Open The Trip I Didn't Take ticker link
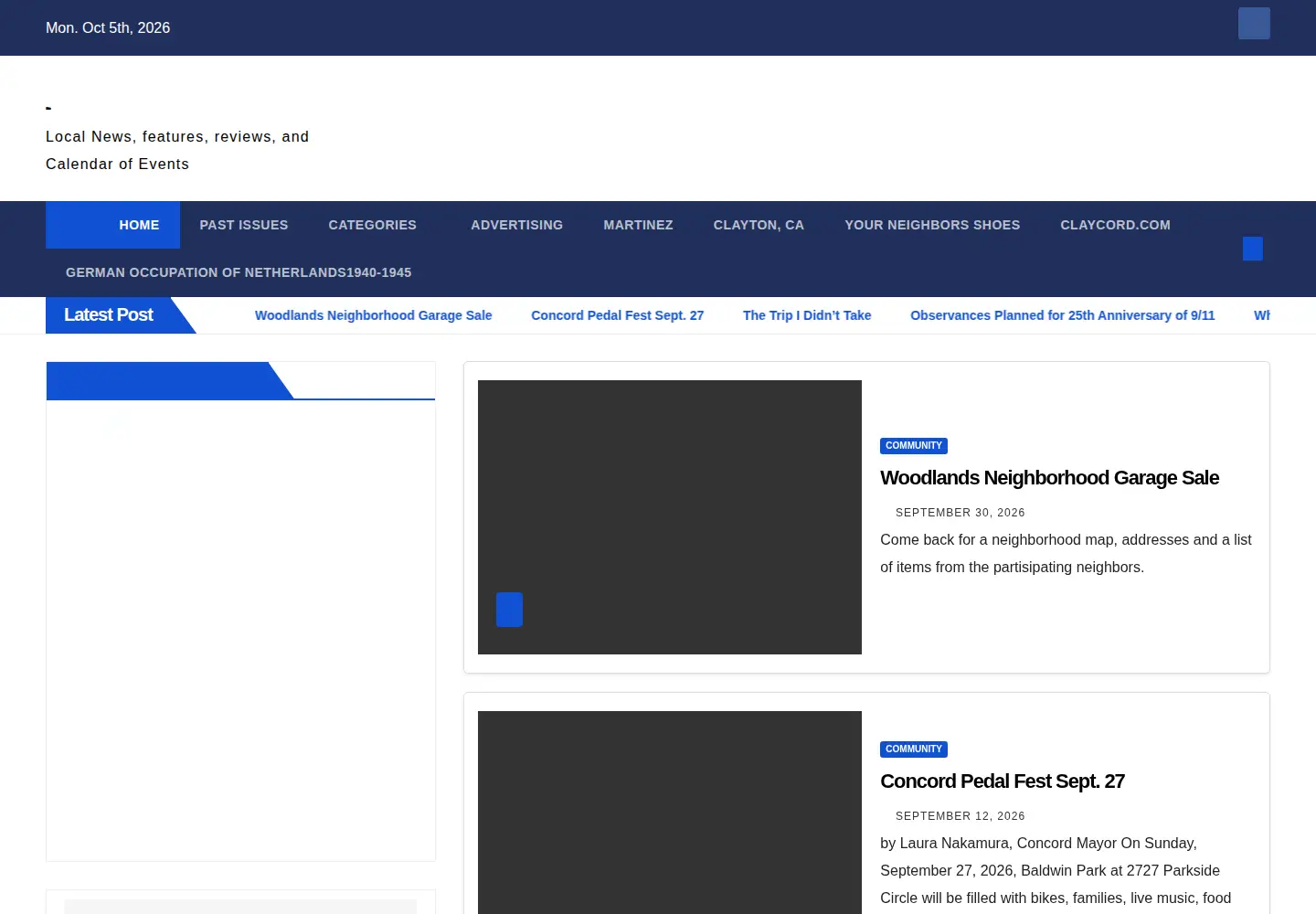This screenshot has width=1316, height=914. click(807, 315)
